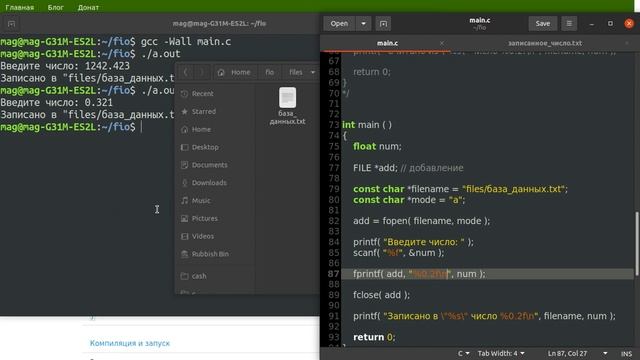Click Донат in browser top menu
Viewport: 640px width, 360px height.
click(x=88, y=7)
